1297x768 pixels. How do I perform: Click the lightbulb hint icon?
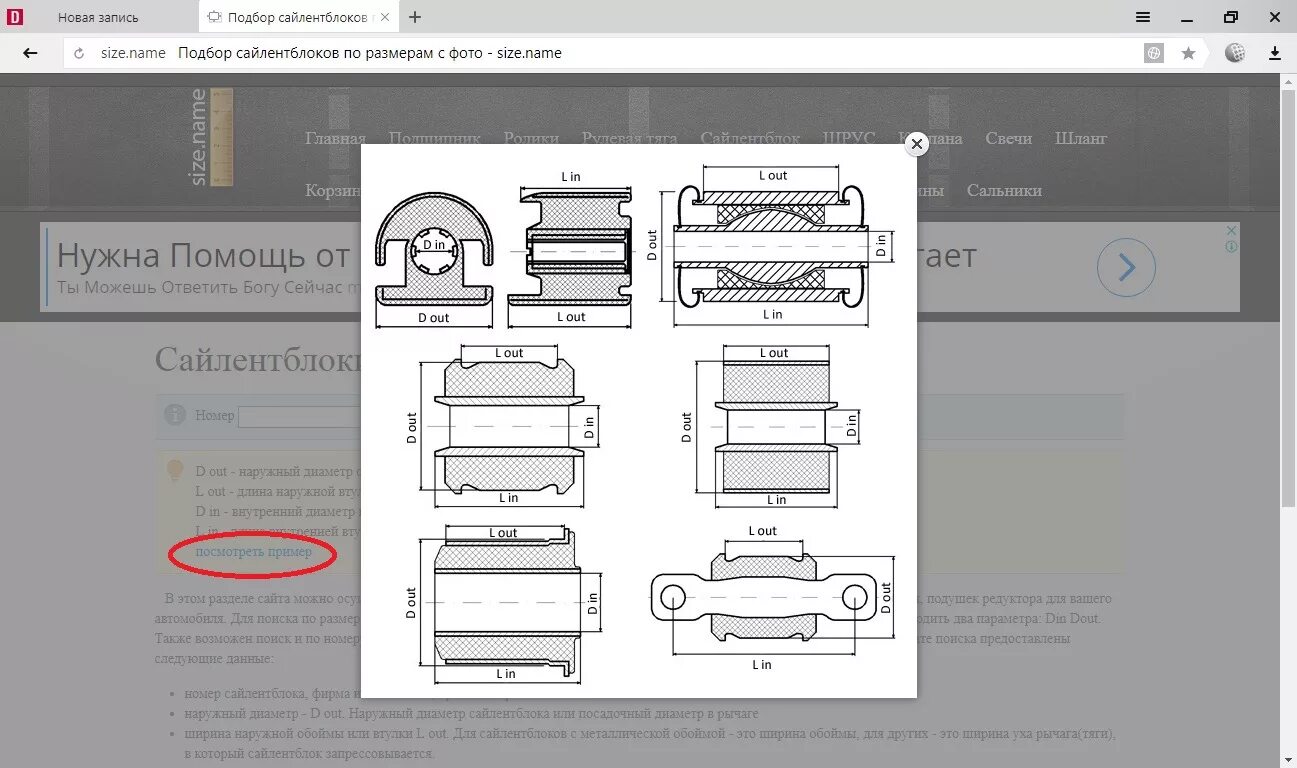[175, 470]
